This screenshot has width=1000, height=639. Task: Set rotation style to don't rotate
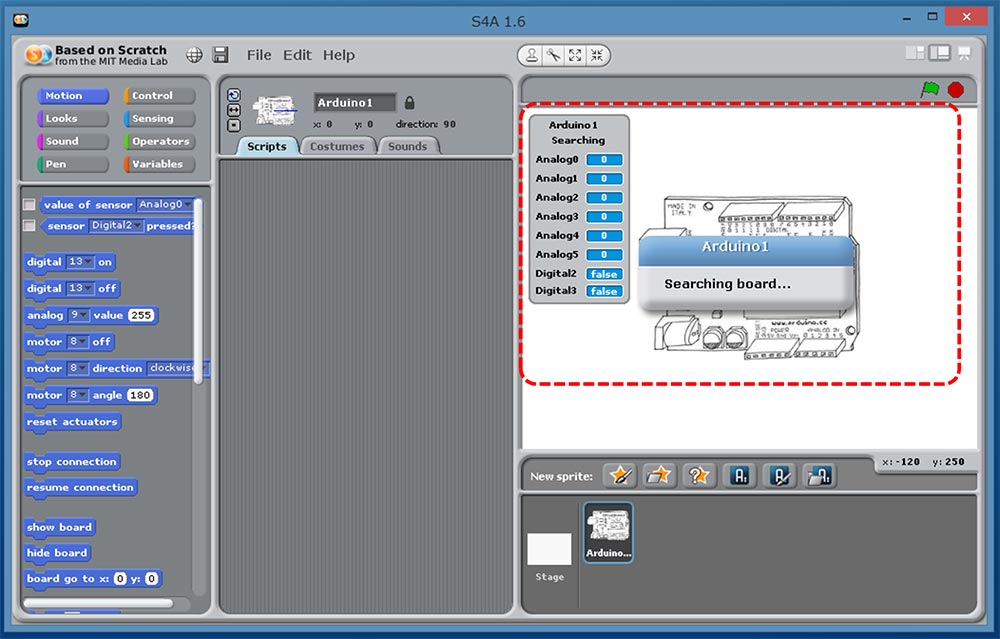pos(234,125)
